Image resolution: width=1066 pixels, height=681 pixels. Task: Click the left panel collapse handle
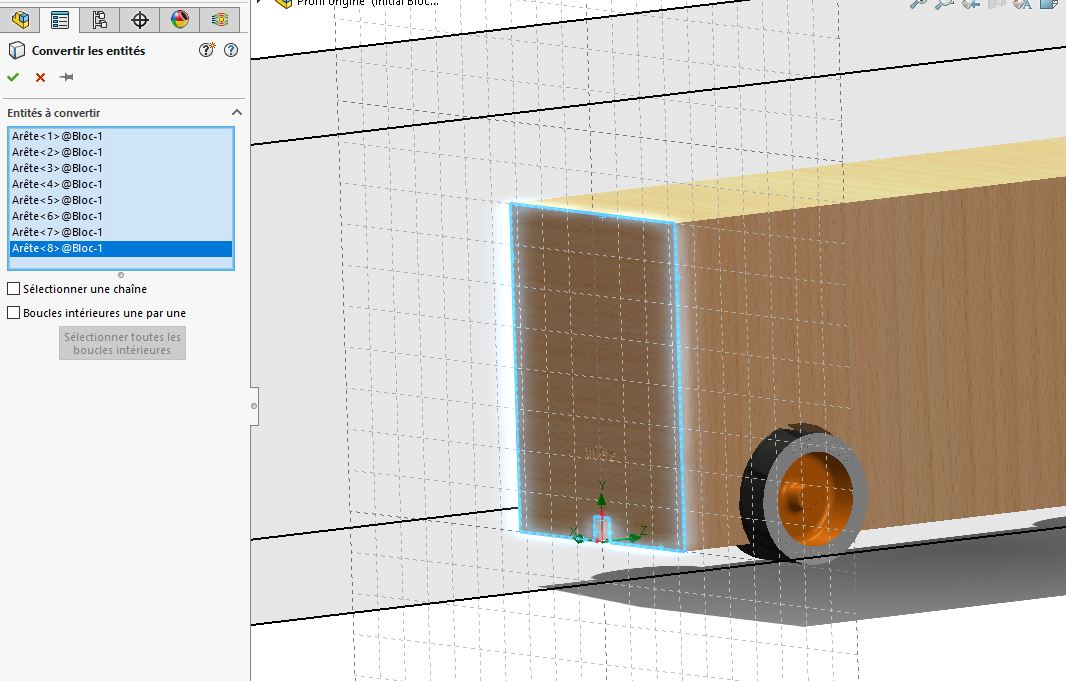(254, 406)
